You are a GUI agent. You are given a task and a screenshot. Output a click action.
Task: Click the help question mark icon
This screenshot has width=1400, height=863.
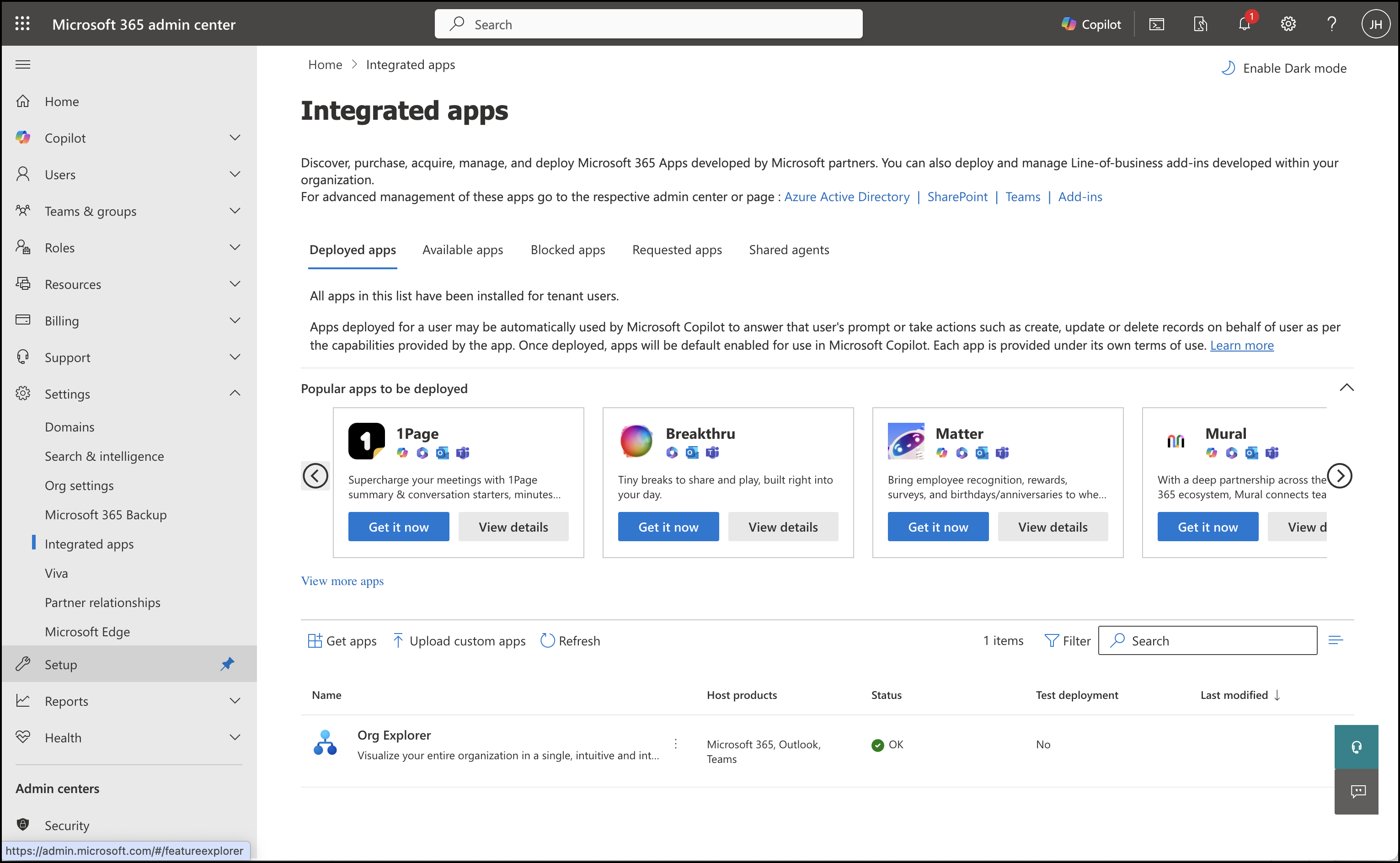(1331, 24)
